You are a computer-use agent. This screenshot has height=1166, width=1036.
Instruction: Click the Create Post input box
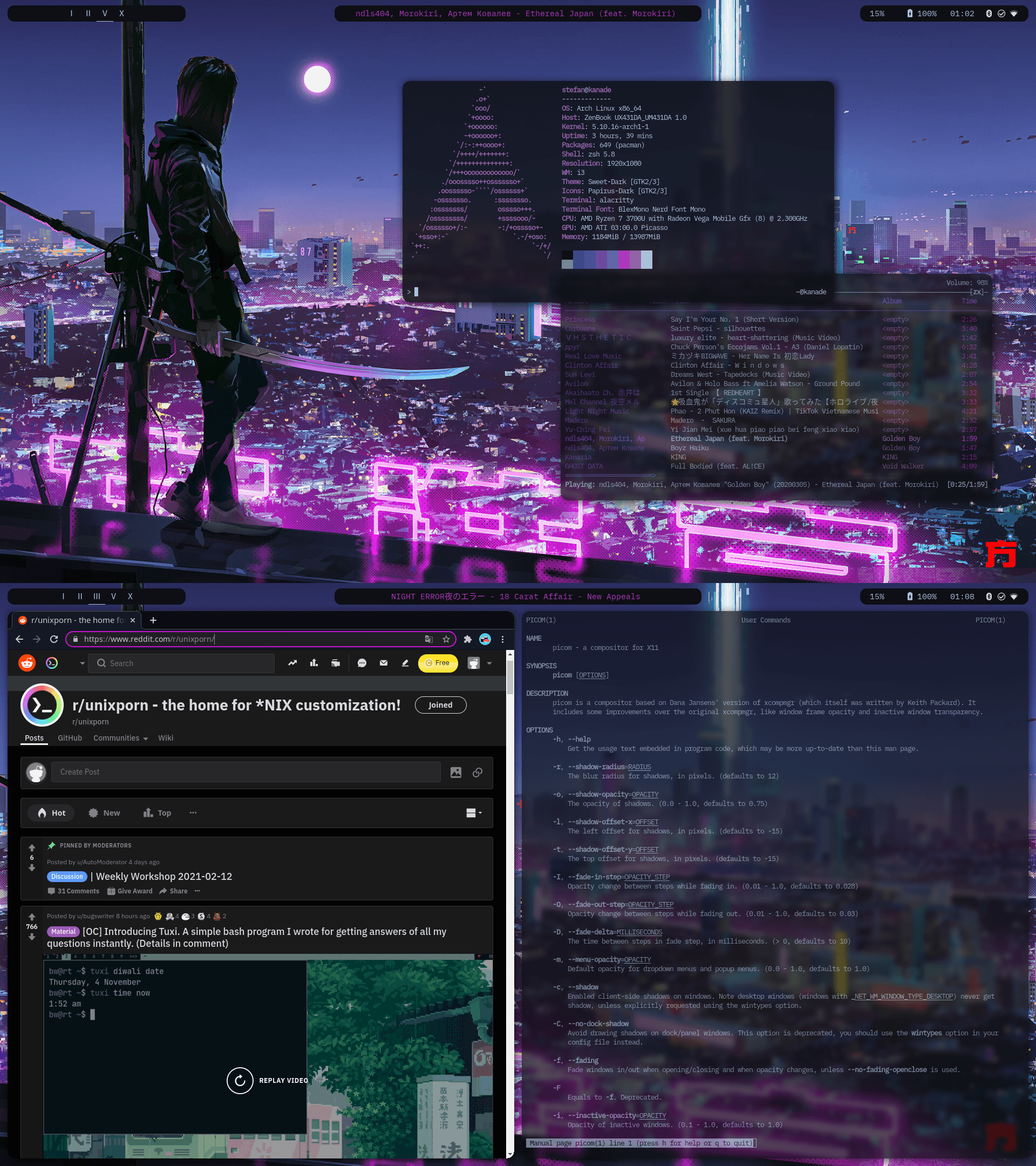point(246,772)
